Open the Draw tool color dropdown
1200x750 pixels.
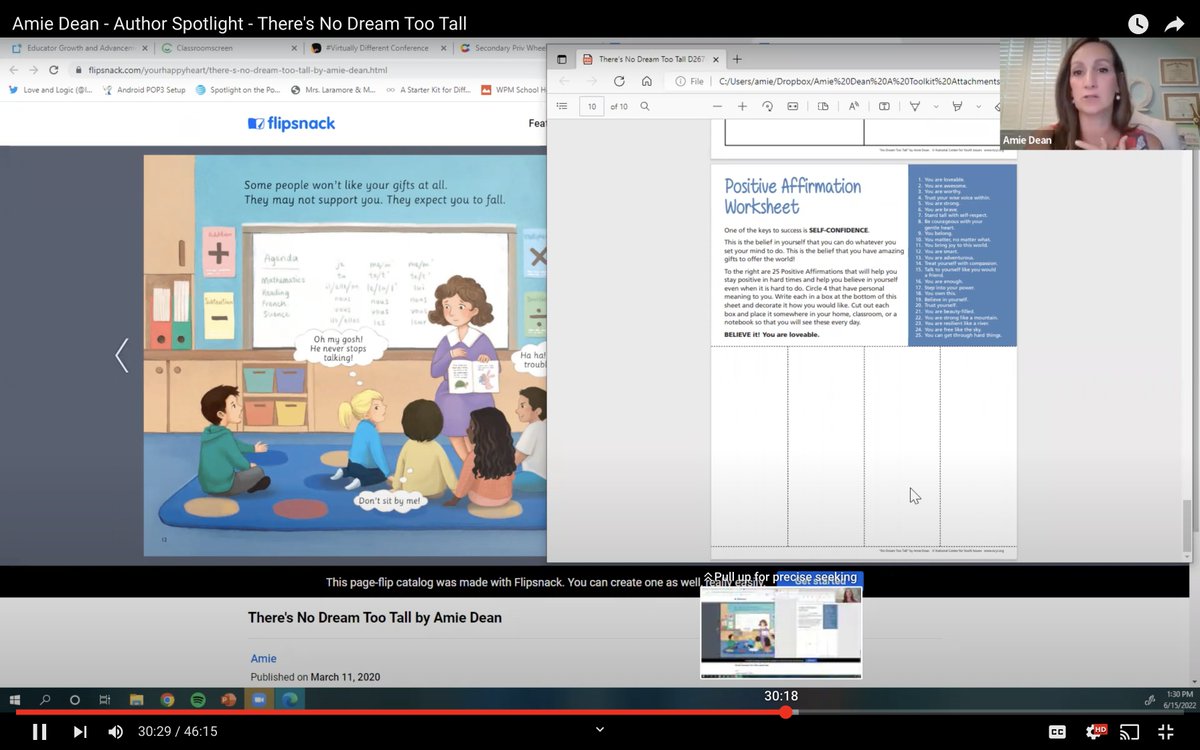[937, 106]
